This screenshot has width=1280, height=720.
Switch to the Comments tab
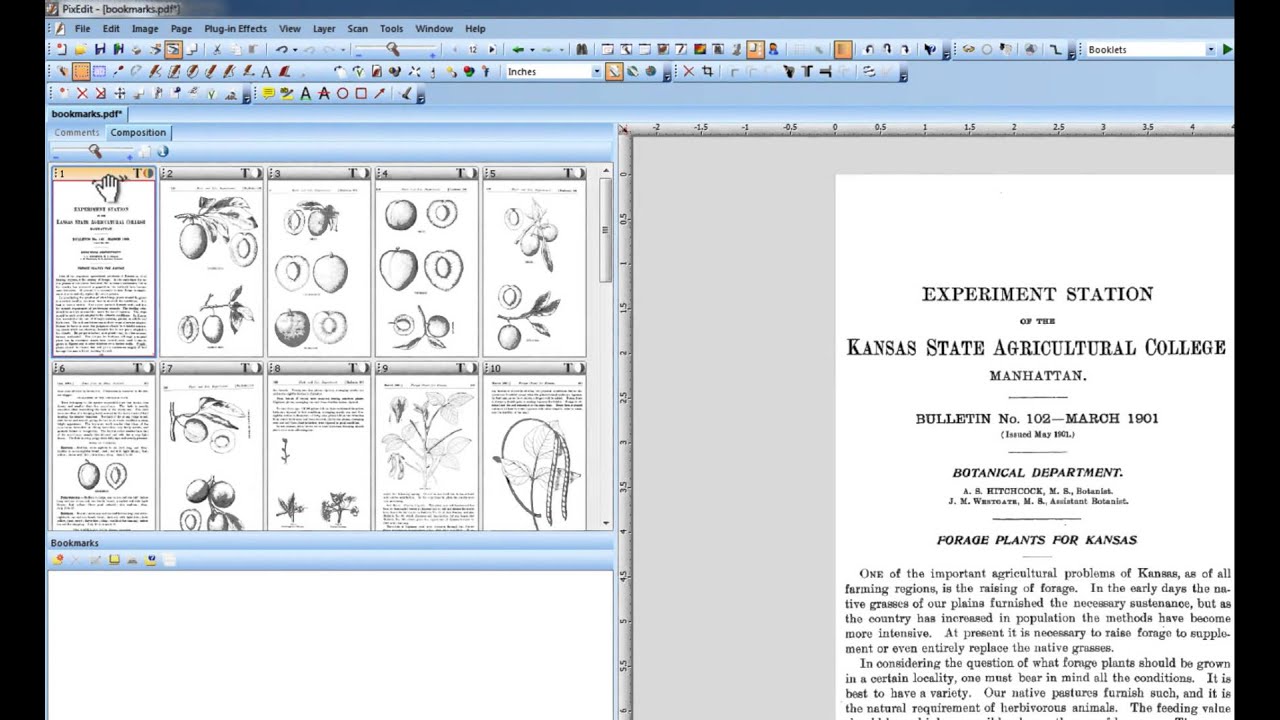[x=76, y=132]
